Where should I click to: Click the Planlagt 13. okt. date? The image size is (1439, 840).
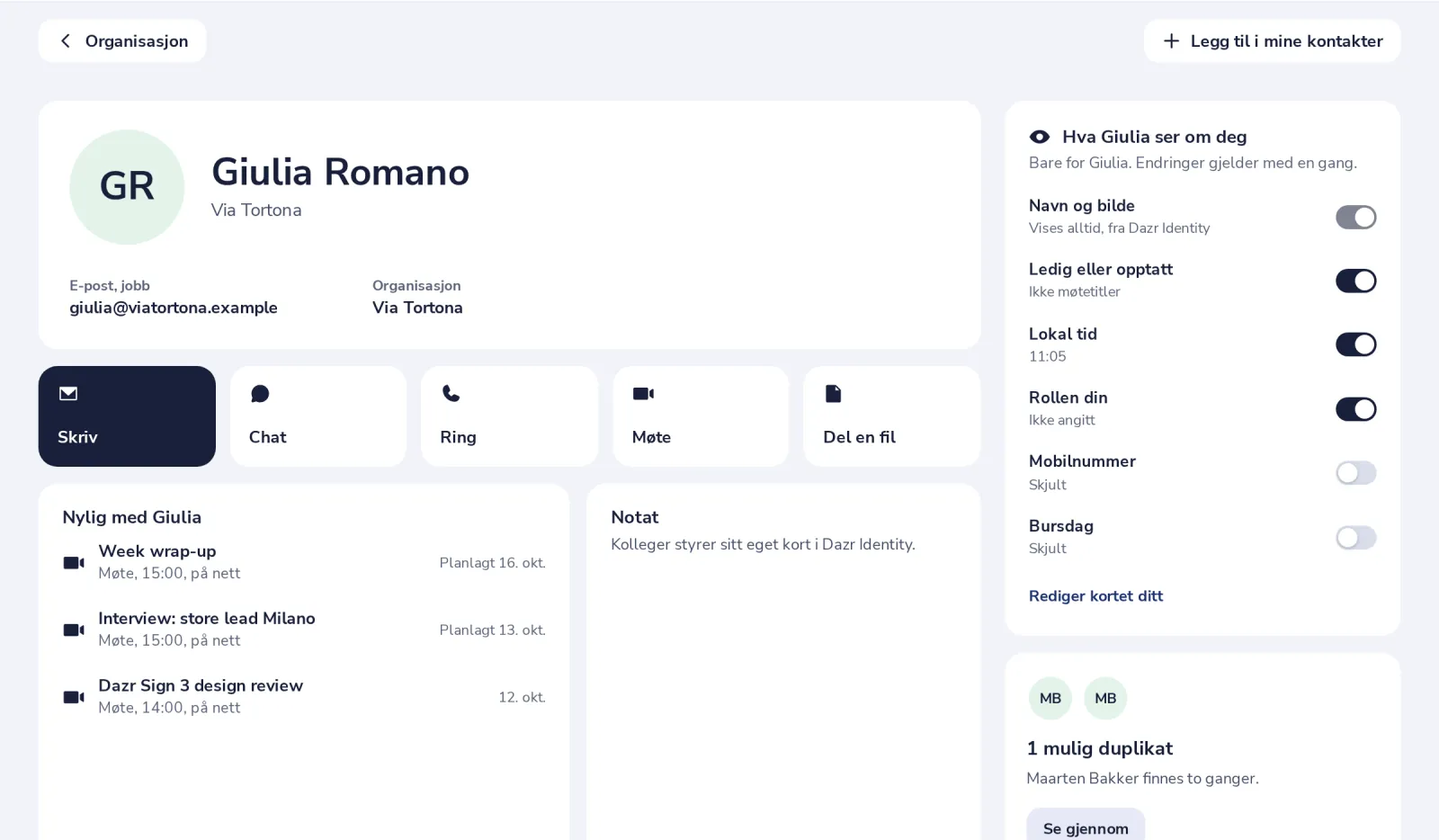(492, 630)
